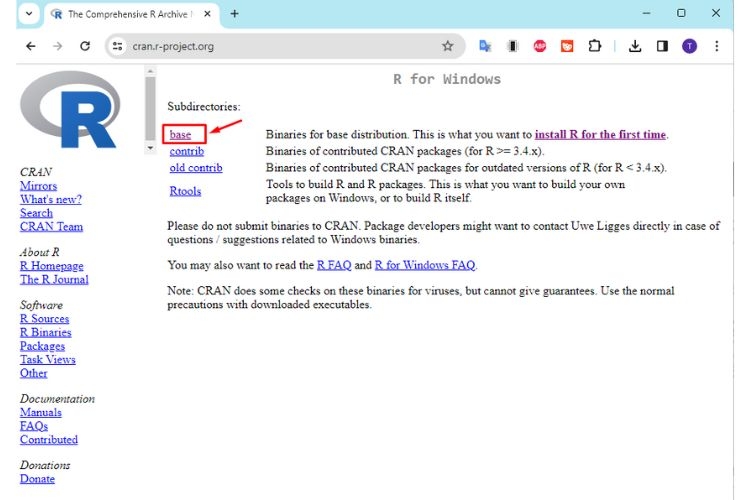The image size is (750, 500).
Task: Open the What's new? link
Action: point(51,200)
